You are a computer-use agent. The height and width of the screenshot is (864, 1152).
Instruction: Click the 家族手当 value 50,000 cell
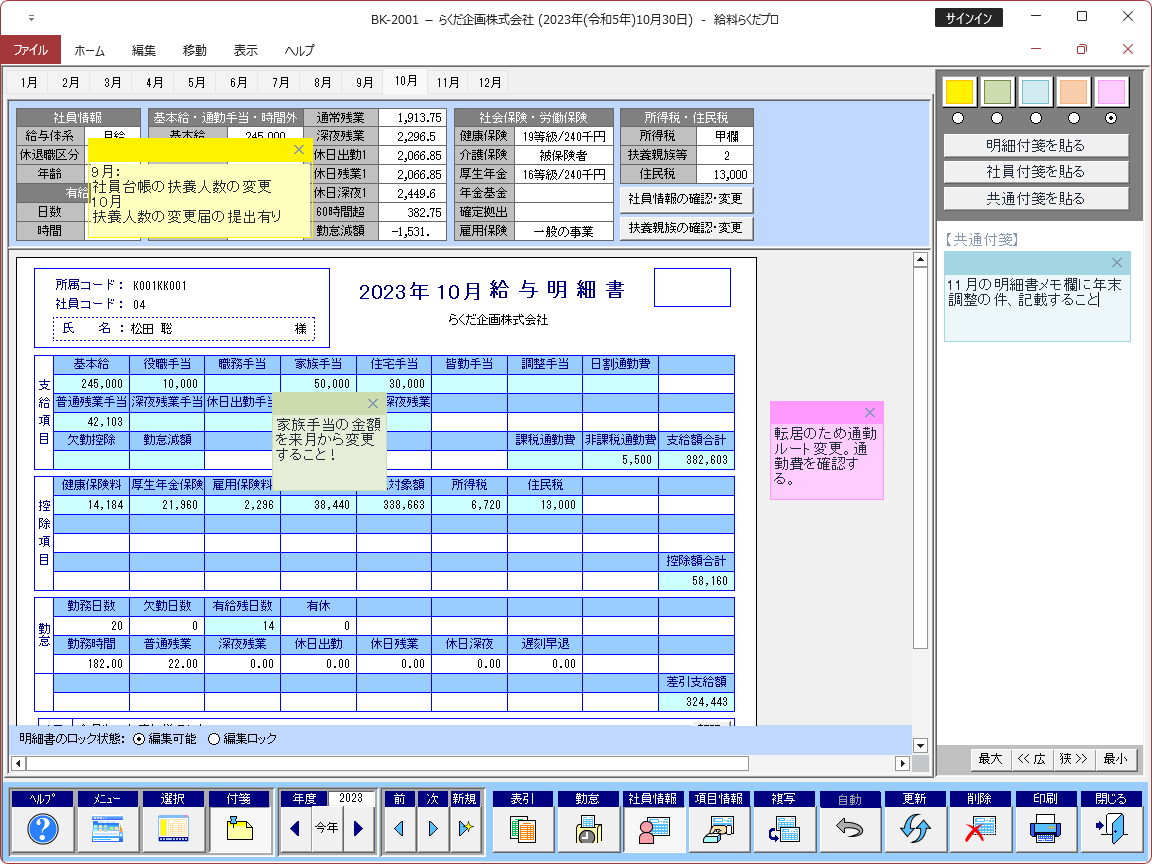pos(318,384)
